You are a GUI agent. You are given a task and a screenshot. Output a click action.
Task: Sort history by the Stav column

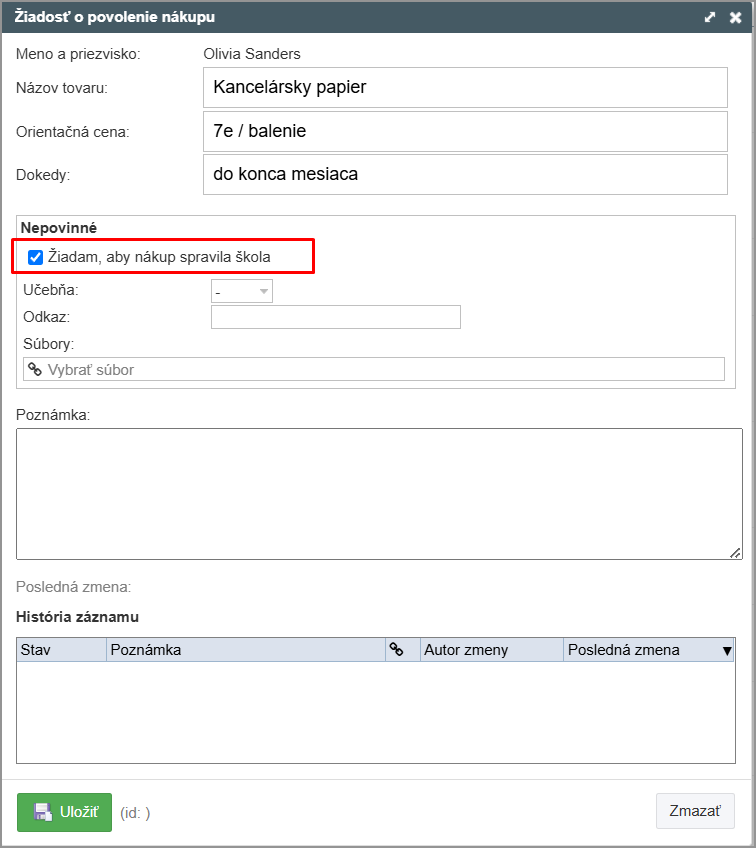pos(61,650)
